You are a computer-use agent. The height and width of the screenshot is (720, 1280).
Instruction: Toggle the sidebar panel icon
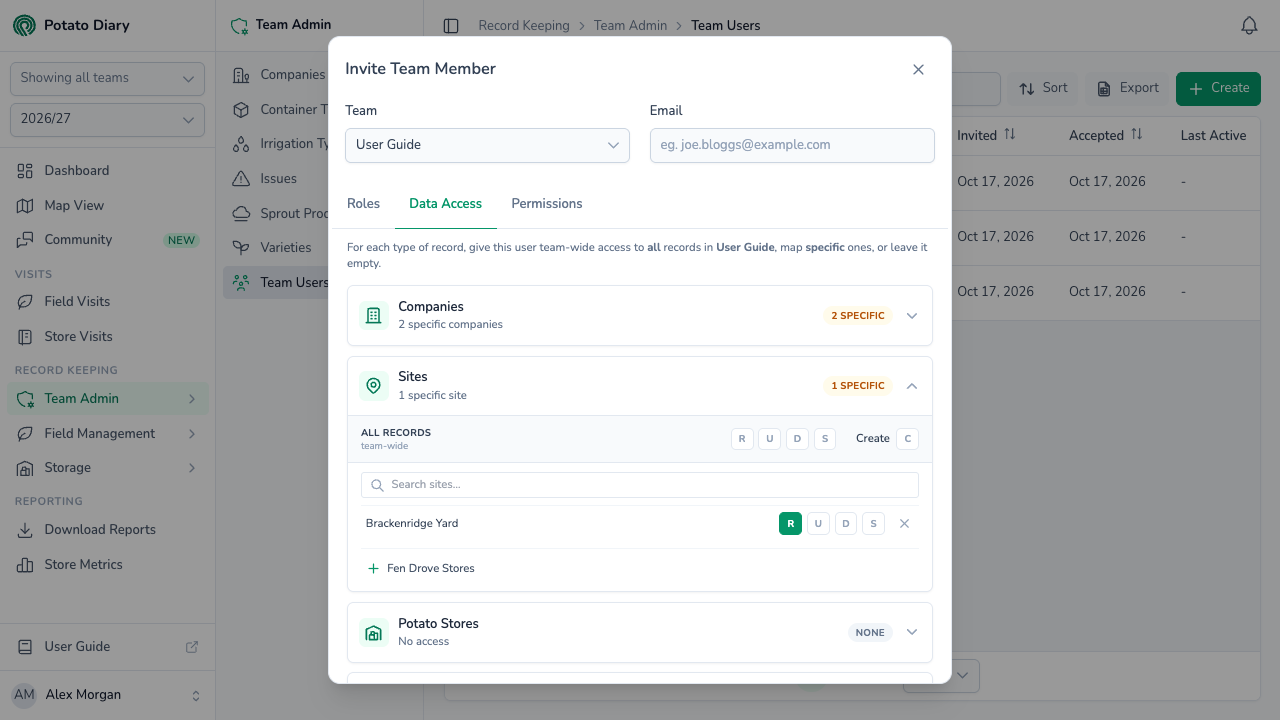[451, 26]
